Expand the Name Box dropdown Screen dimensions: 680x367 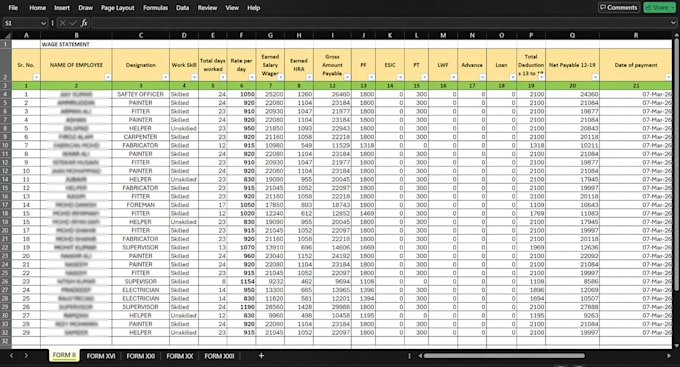(43, 23)
